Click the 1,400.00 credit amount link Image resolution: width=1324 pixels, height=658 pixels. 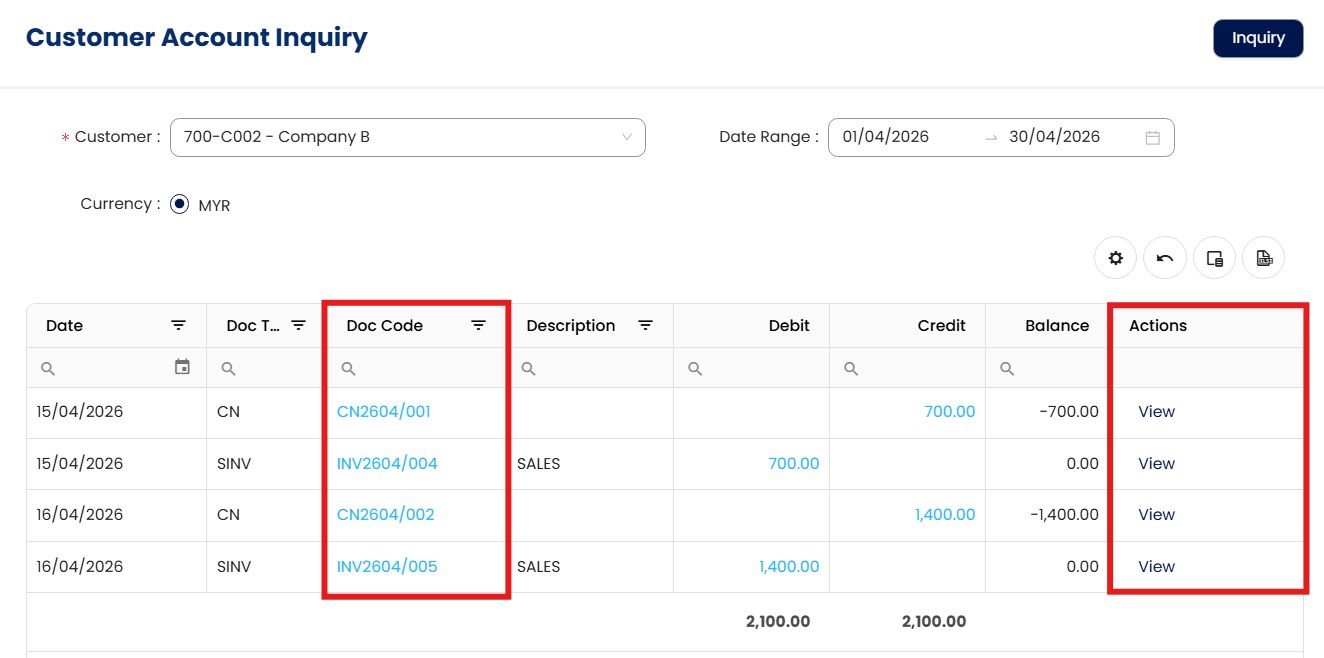tap(944, 515)
